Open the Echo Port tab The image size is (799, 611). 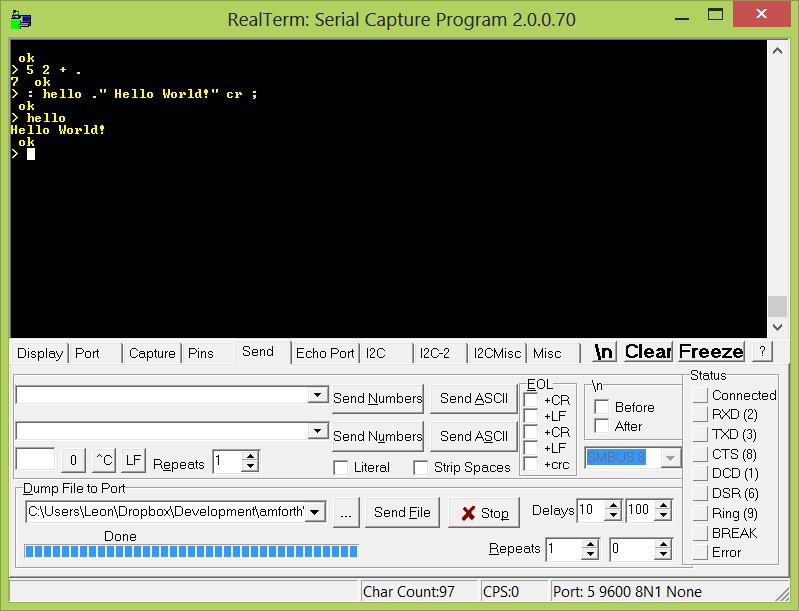click(324, 353)
